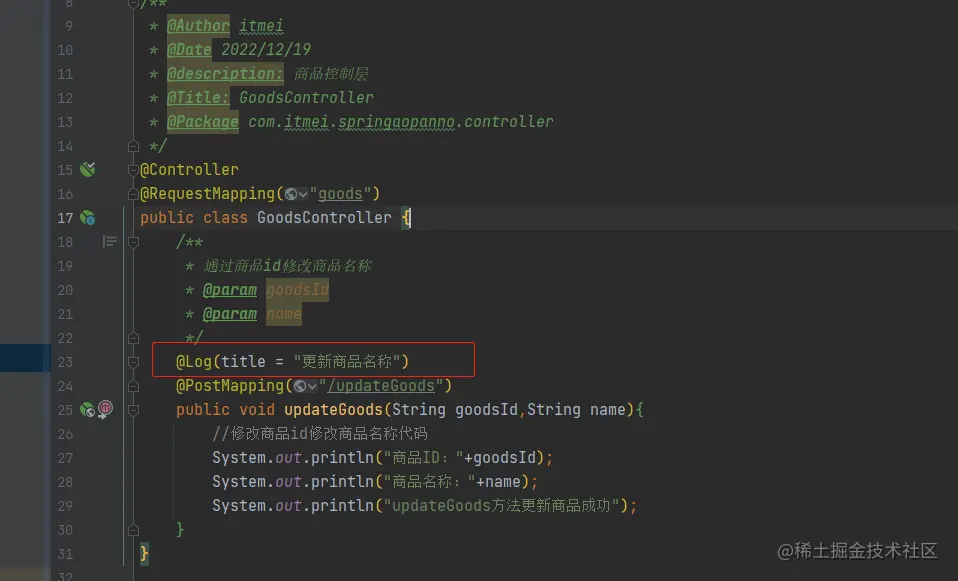Click class name GoodsController on line 17
The width and height of the screenshot is (958, 581).
coord(324,217)
